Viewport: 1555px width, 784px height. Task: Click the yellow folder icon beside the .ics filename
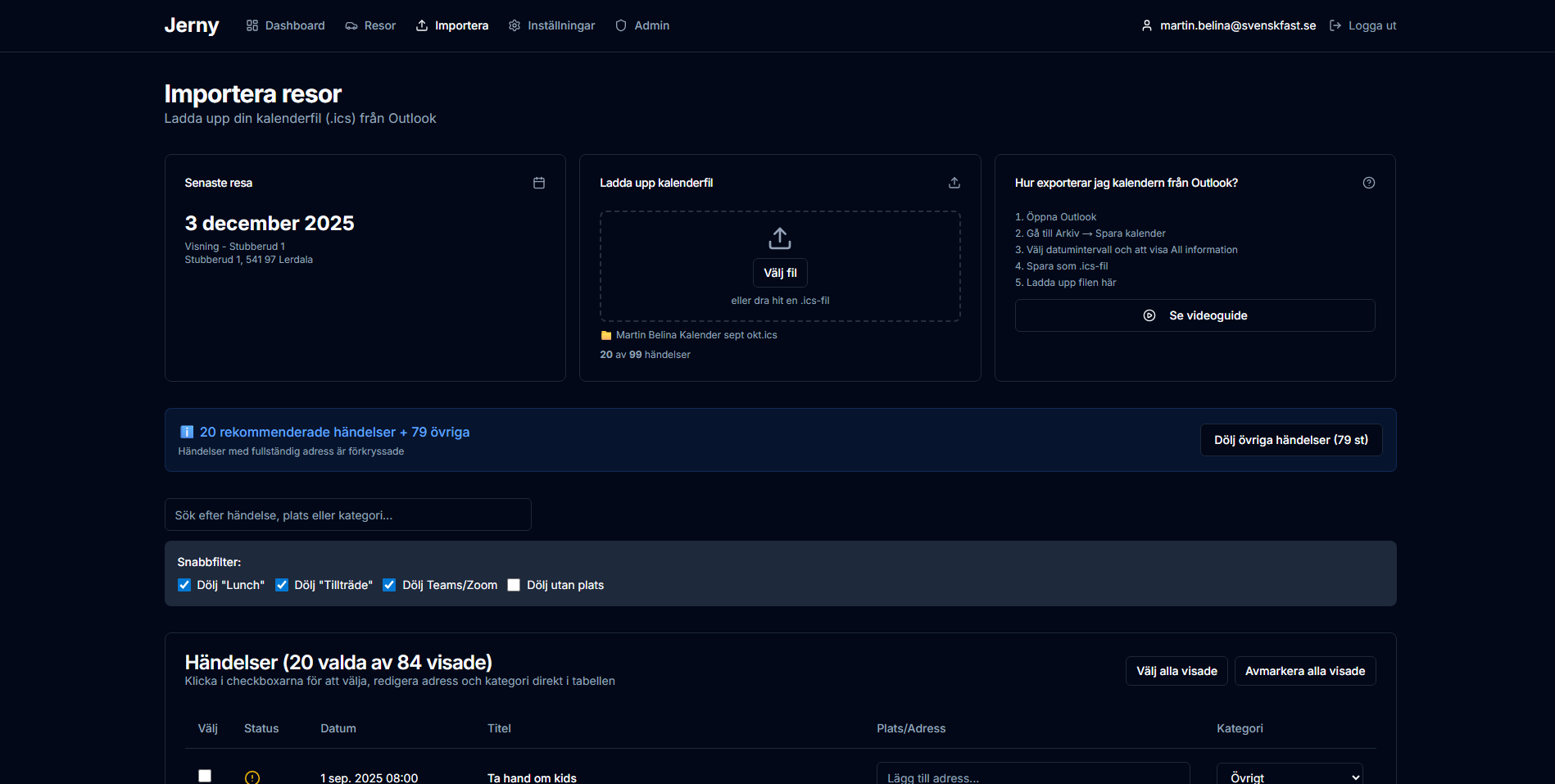[606, 335]
